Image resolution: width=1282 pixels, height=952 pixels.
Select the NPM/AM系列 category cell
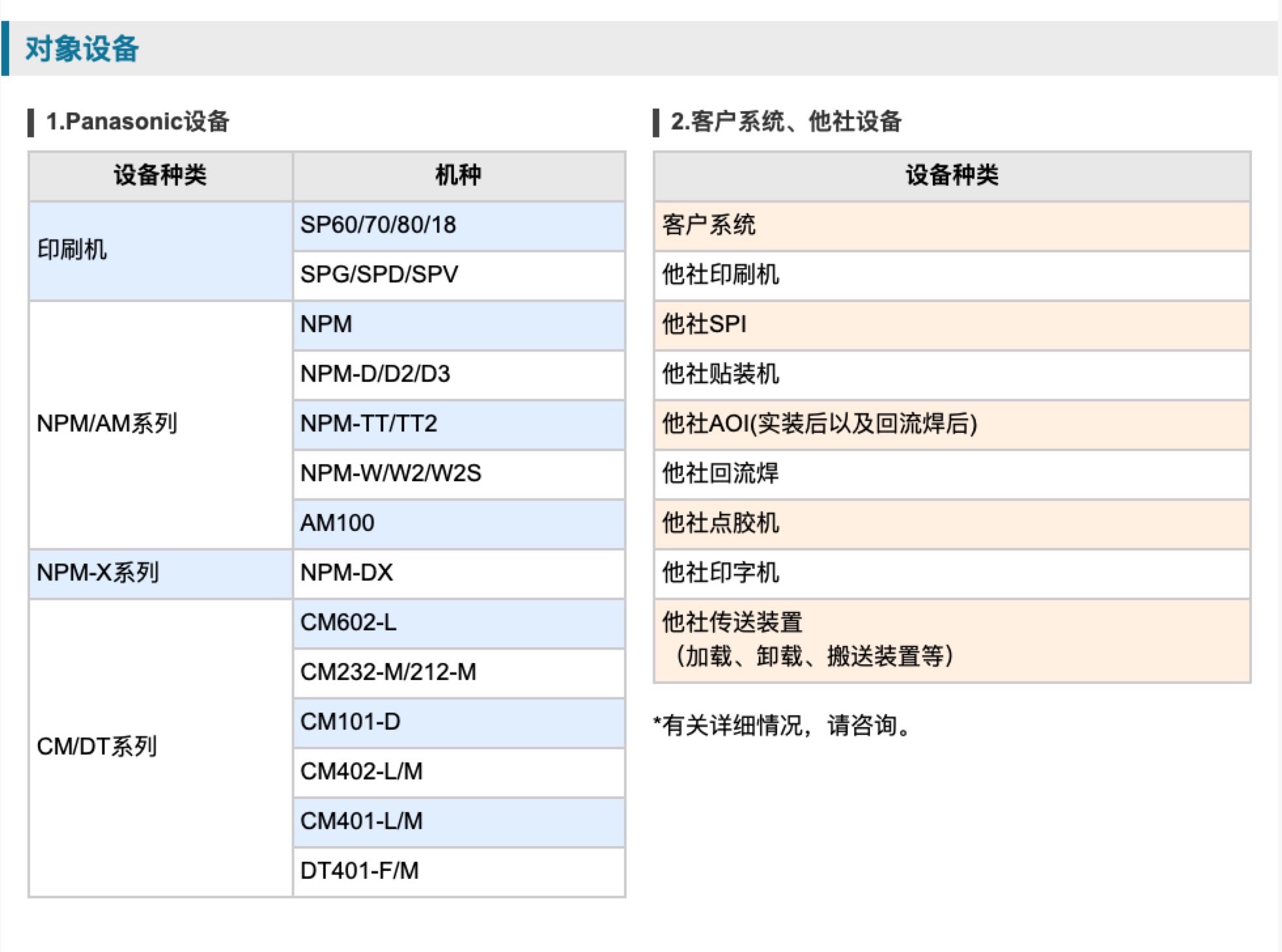160,424
